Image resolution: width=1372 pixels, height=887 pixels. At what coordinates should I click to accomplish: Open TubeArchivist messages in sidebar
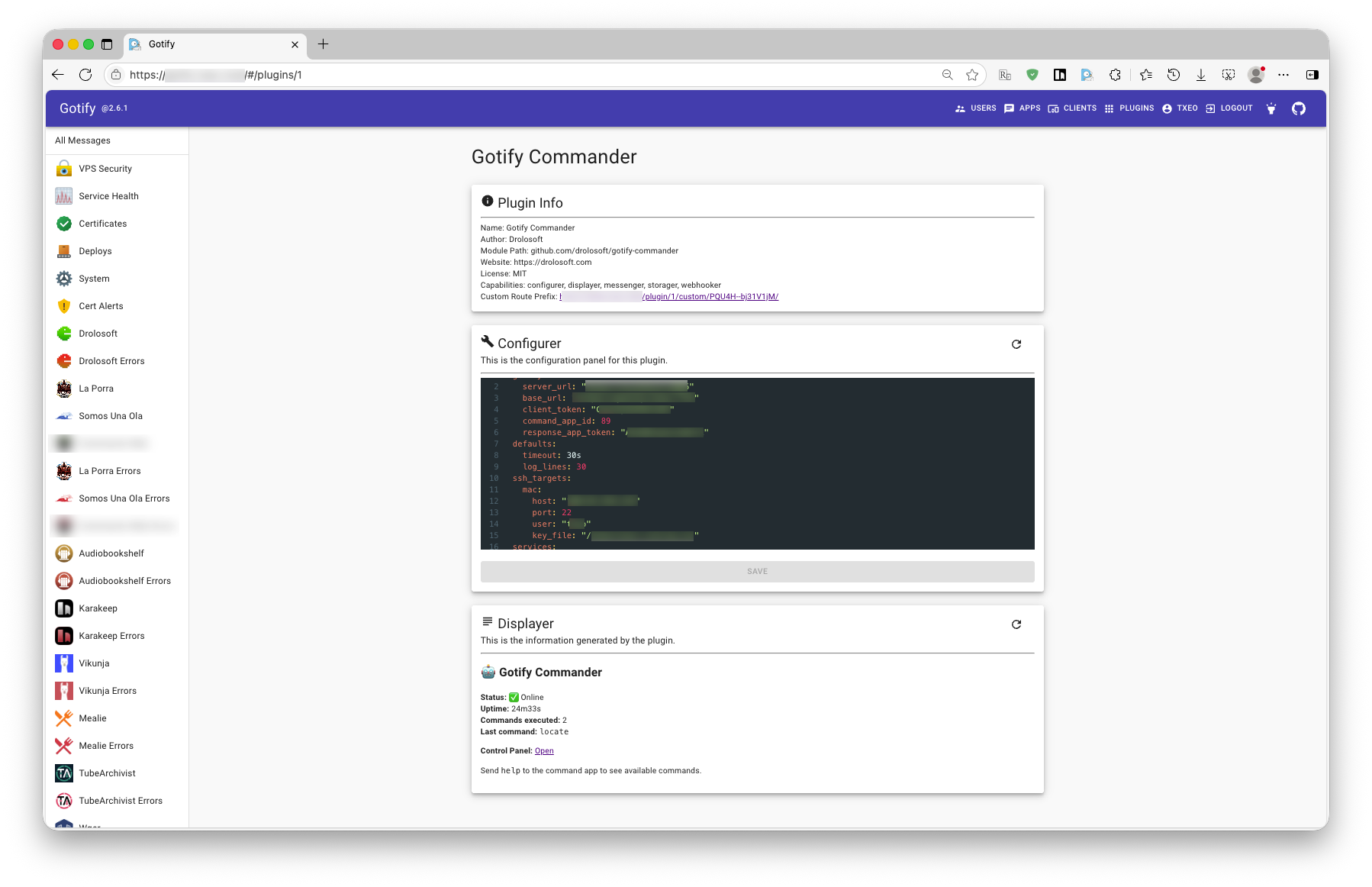pyautogui.click(x=107, y=772)
